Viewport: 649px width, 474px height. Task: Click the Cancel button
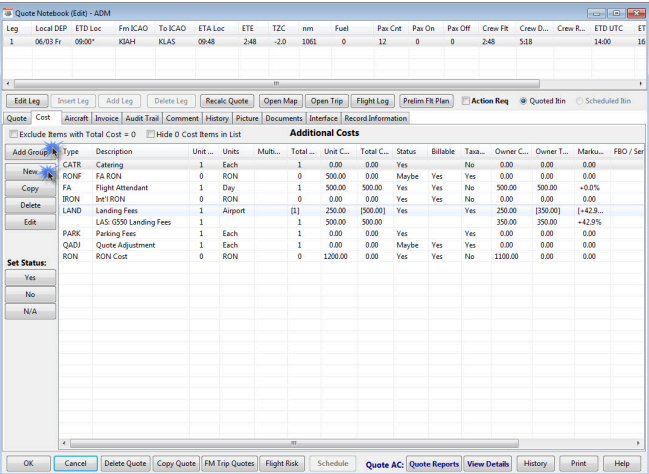point(76,463)
